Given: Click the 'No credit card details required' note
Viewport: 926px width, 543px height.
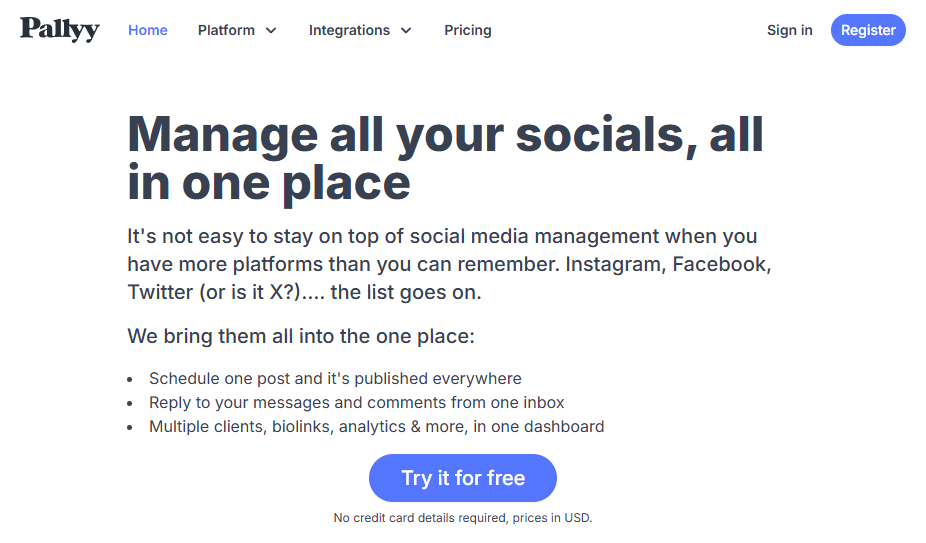Looking at the screenshot, I should pyautogui.click(x=463, y=518).
